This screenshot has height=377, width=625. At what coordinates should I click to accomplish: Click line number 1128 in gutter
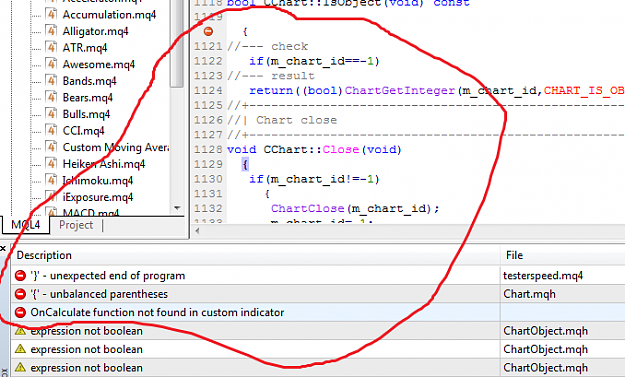tap(208, 149)
